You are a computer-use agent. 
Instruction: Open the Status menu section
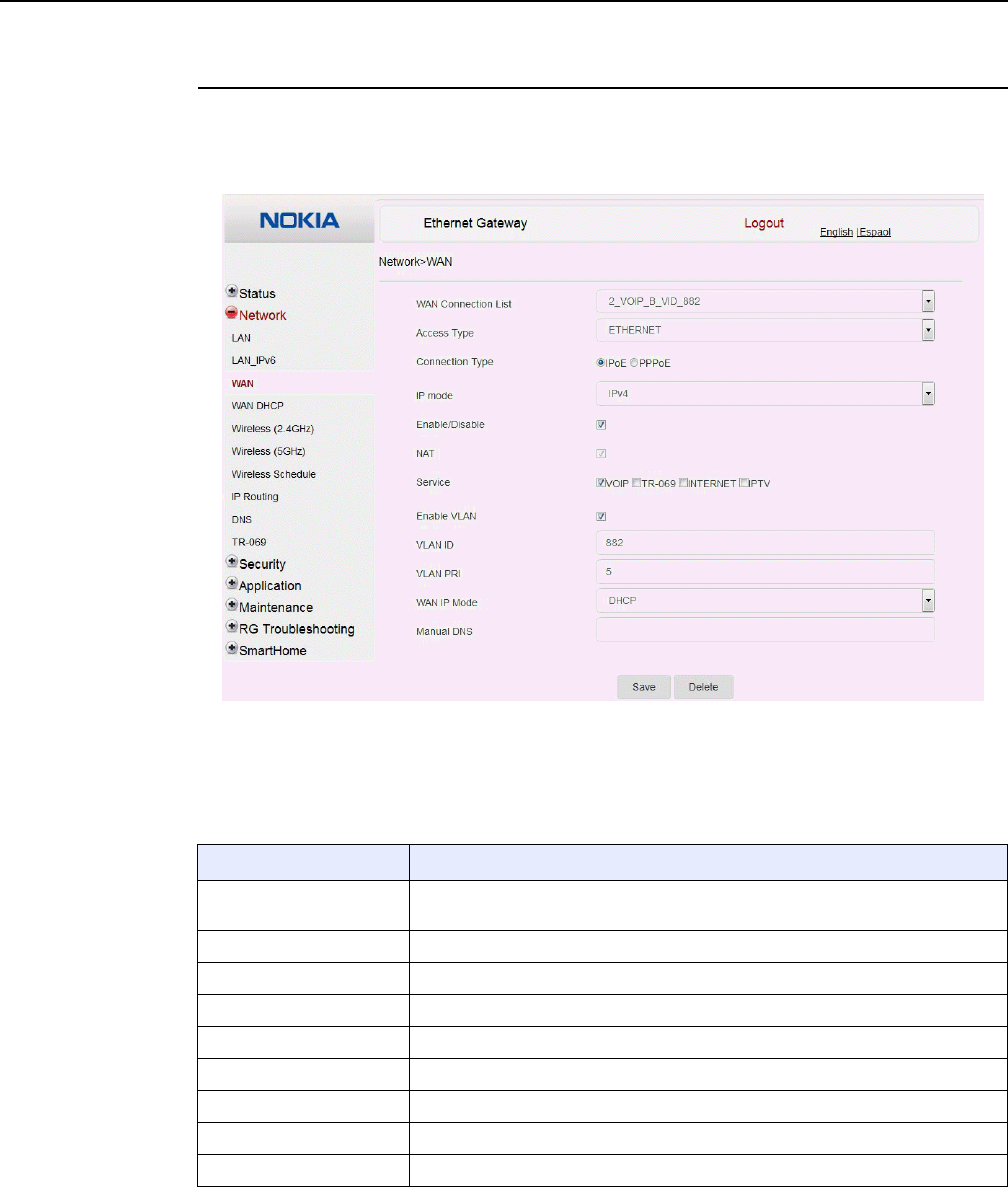coord(257,294)
